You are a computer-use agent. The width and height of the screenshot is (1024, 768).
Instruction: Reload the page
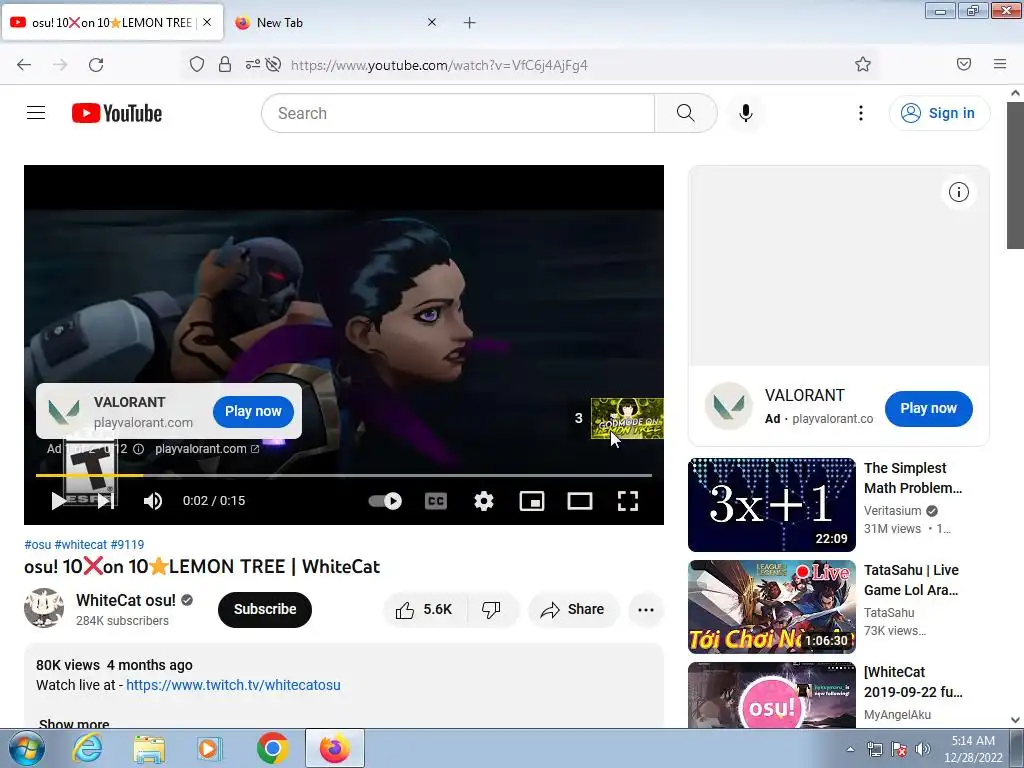pyautogui.click(x=96, y=65)
